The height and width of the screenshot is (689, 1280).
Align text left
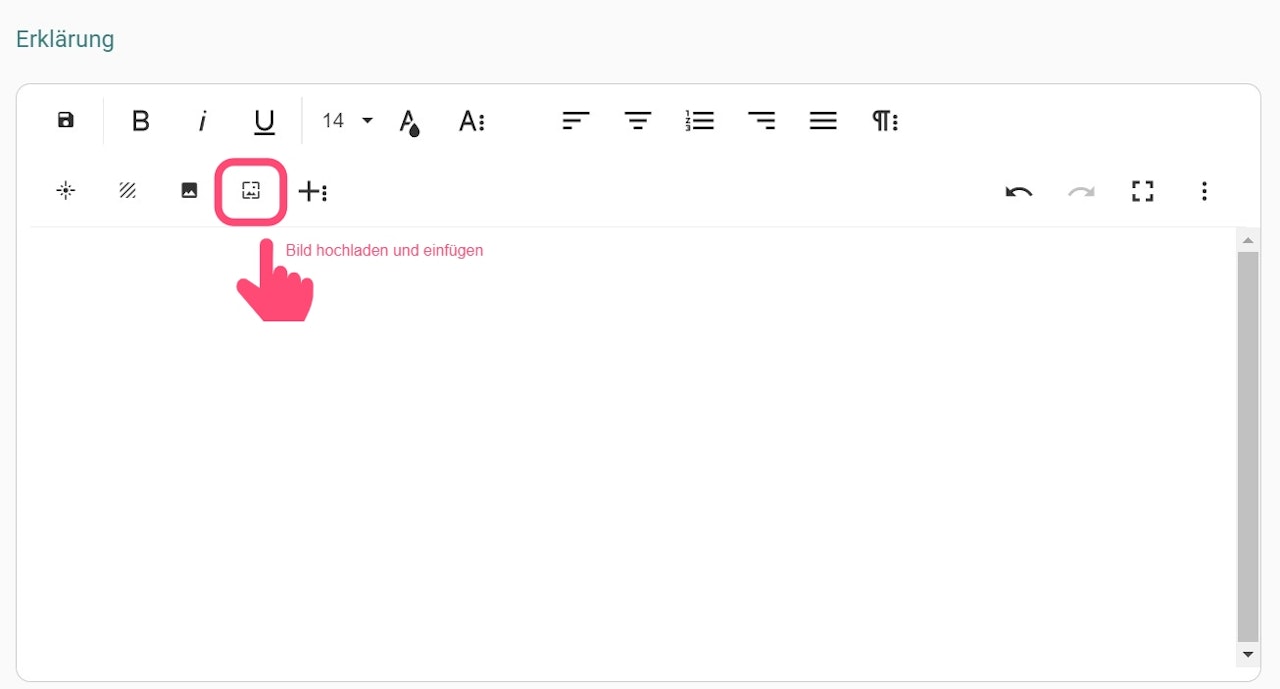click(x=576, y=121)
